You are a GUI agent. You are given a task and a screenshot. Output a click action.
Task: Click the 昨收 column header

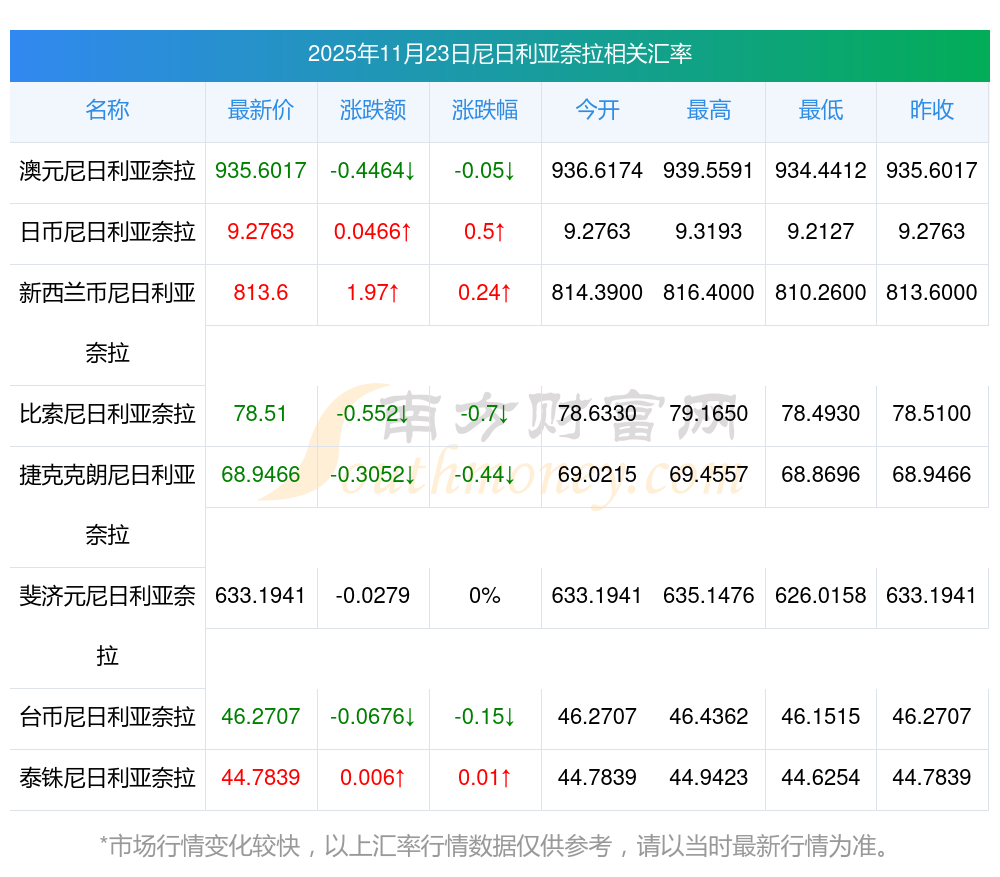click(931, 110)
